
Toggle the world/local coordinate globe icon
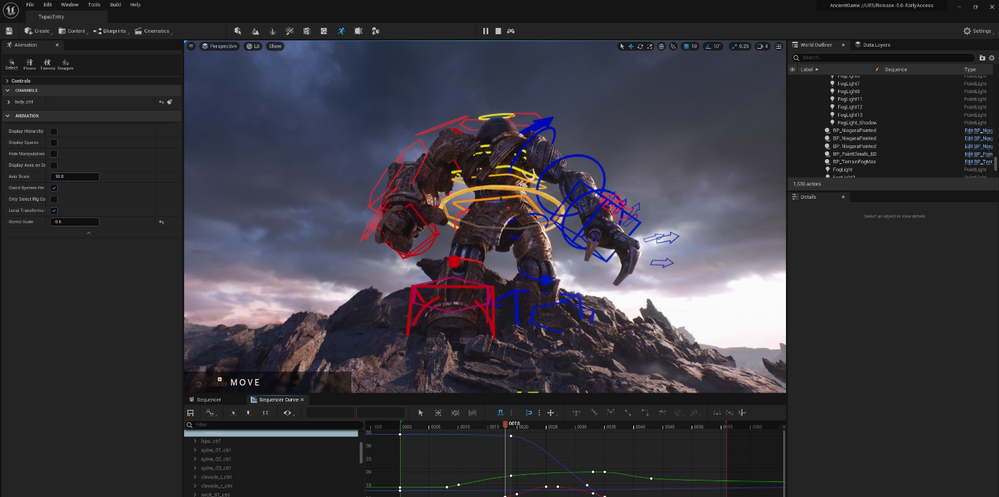tap(661, 46)
